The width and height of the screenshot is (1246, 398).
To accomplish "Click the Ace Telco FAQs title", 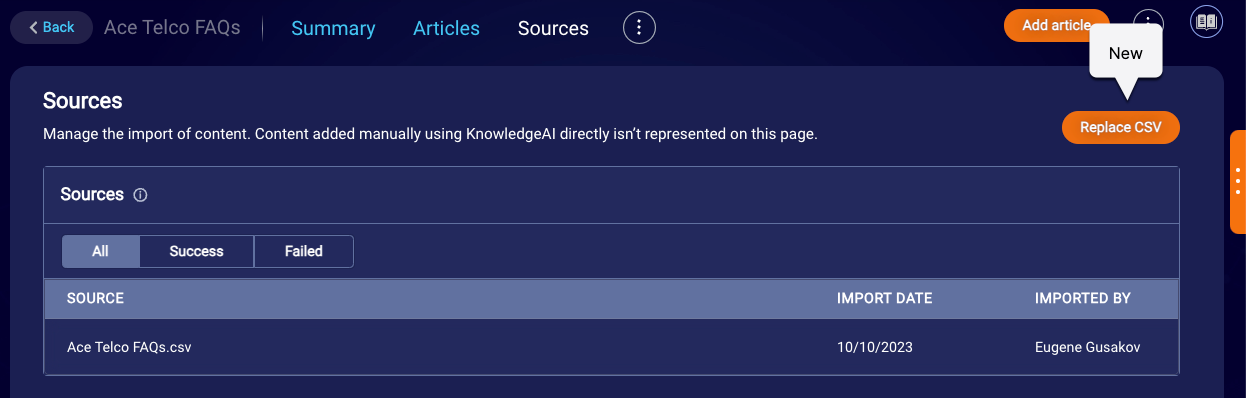I will pyautogui.click(x=172, y=27).
